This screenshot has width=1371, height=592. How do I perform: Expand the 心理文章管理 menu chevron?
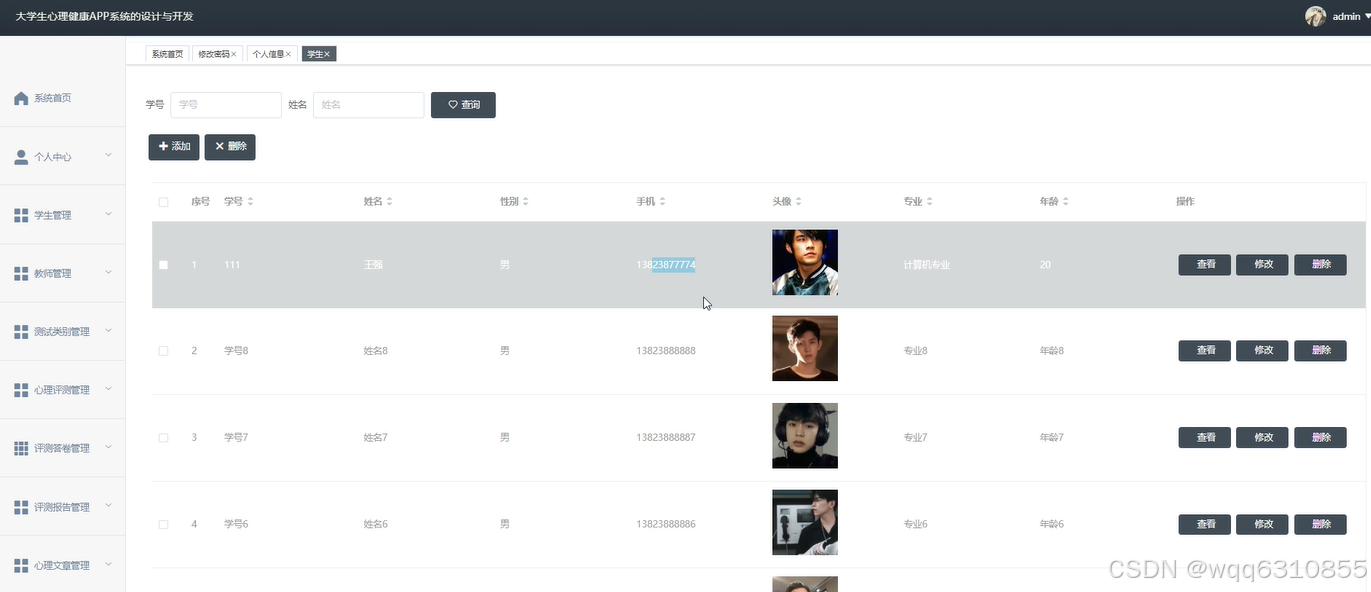pyautogui.click(x=108, y=564)
